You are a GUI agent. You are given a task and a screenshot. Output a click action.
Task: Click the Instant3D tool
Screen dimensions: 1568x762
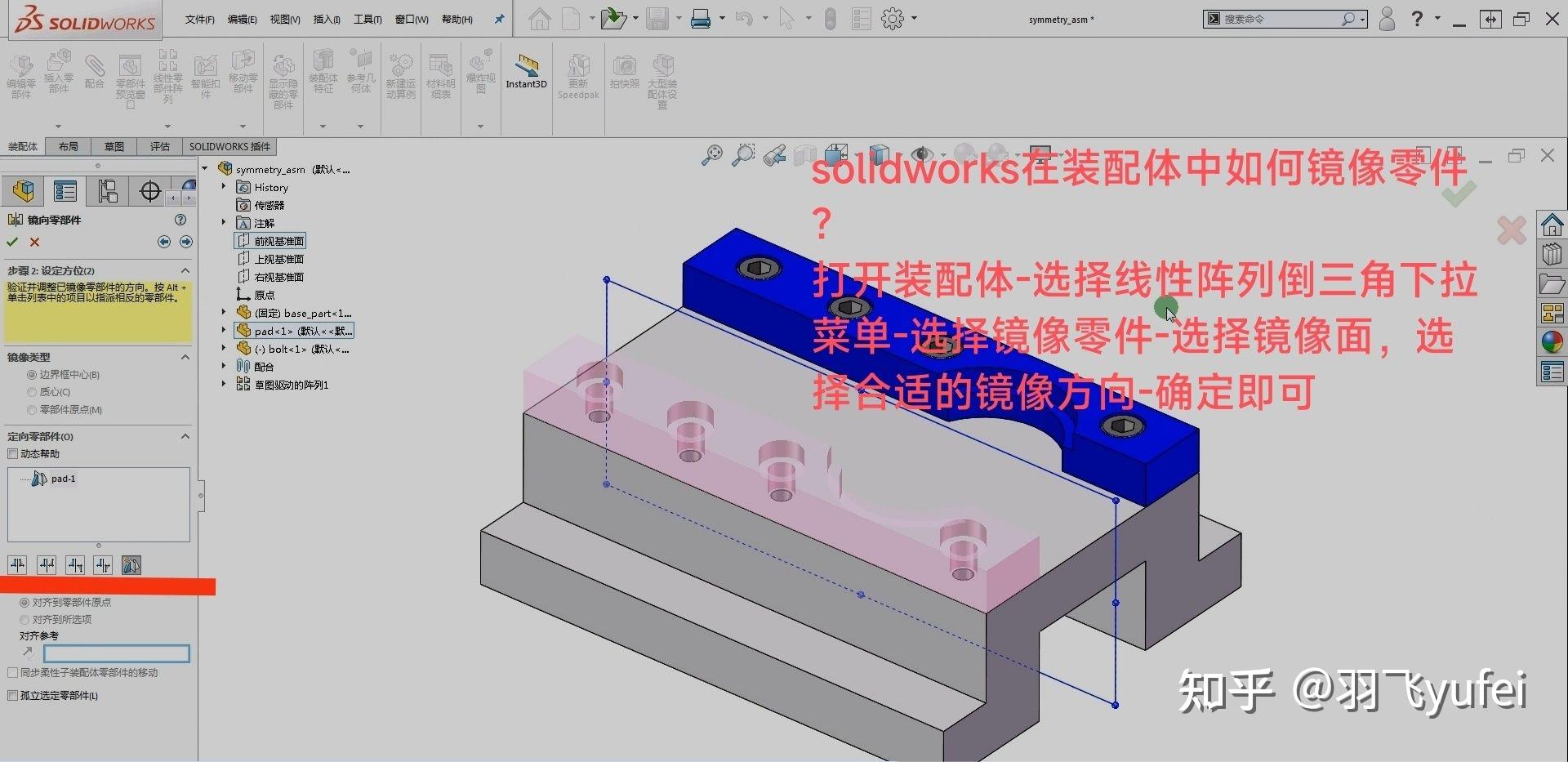pos(526,71)
